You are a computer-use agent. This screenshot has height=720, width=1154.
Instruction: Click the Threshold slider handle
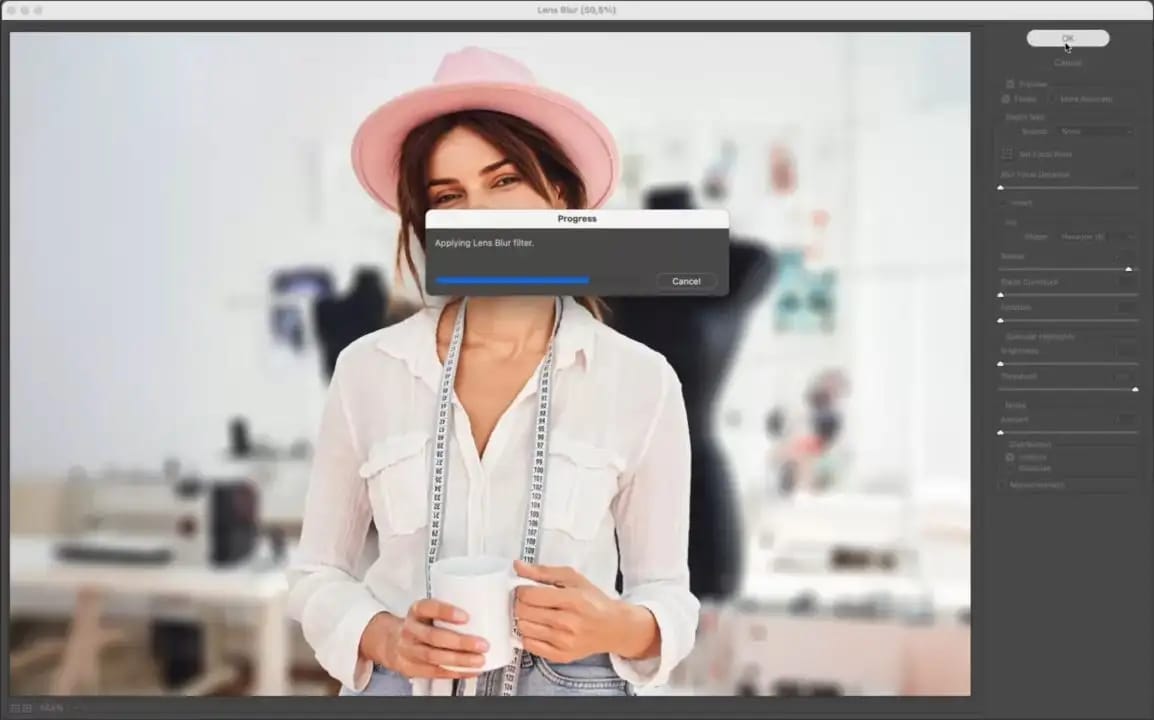click(1135, 389)
